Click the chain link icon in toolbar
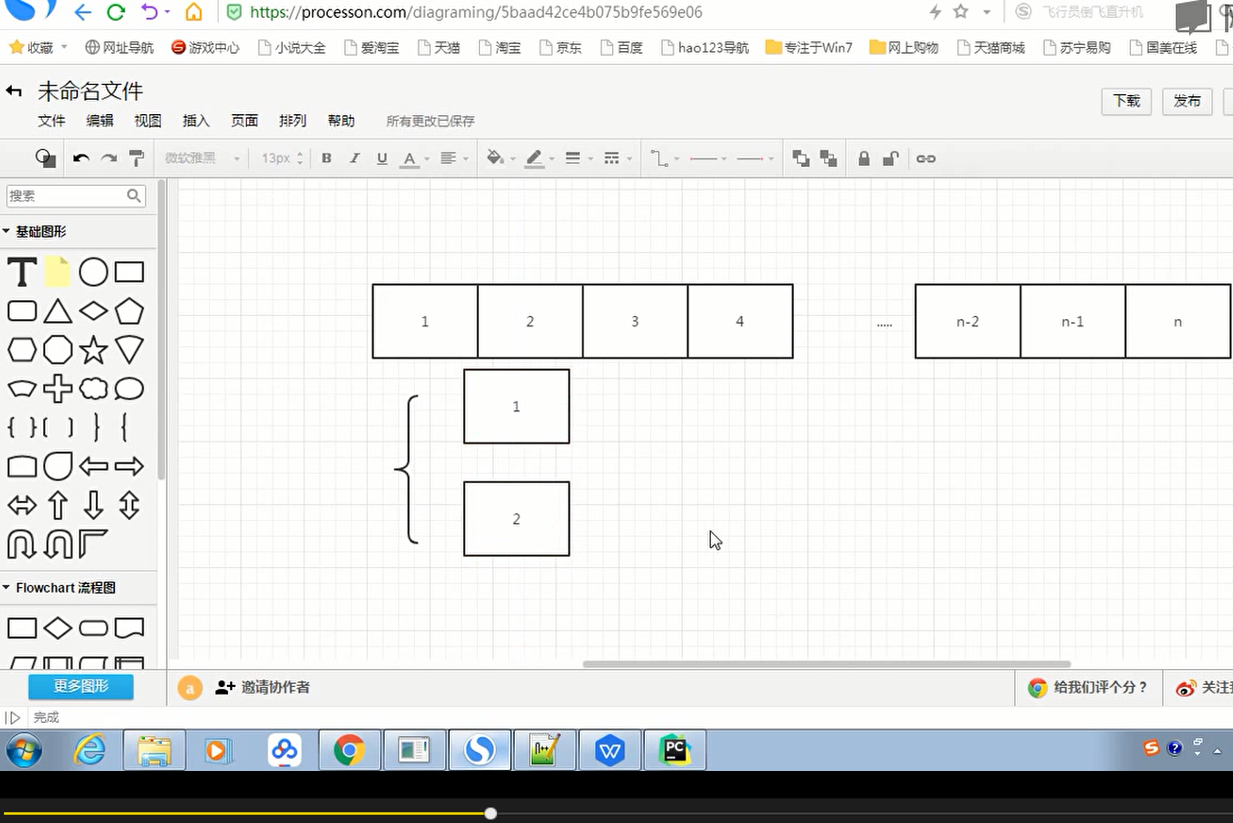Image resolution: width=1233 pixels, height=823 pixels. pos(926,159)
